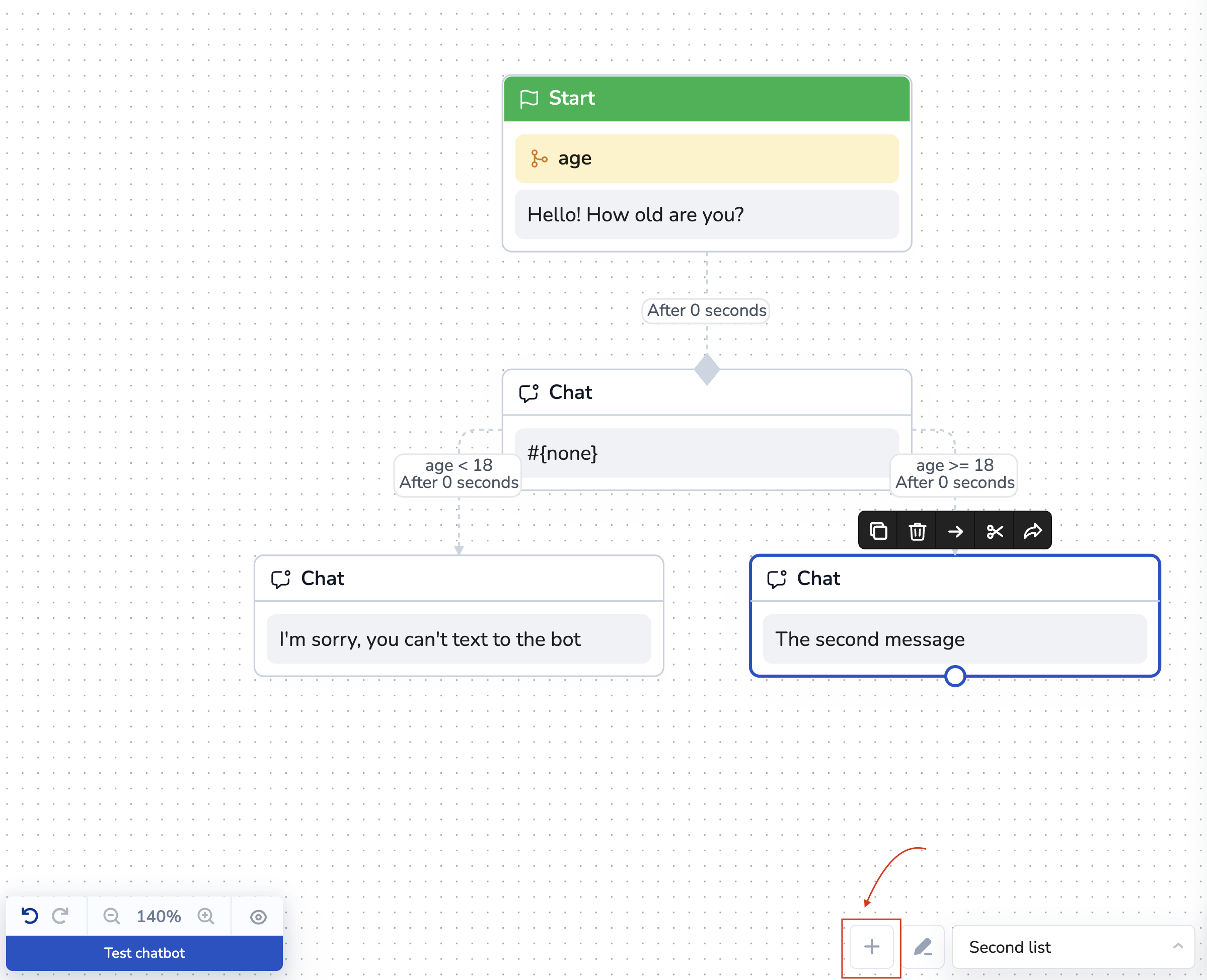The width and height of the screenshot is (1207, 980).
Task: Undo the last action
Action: (x=29, y=916)
